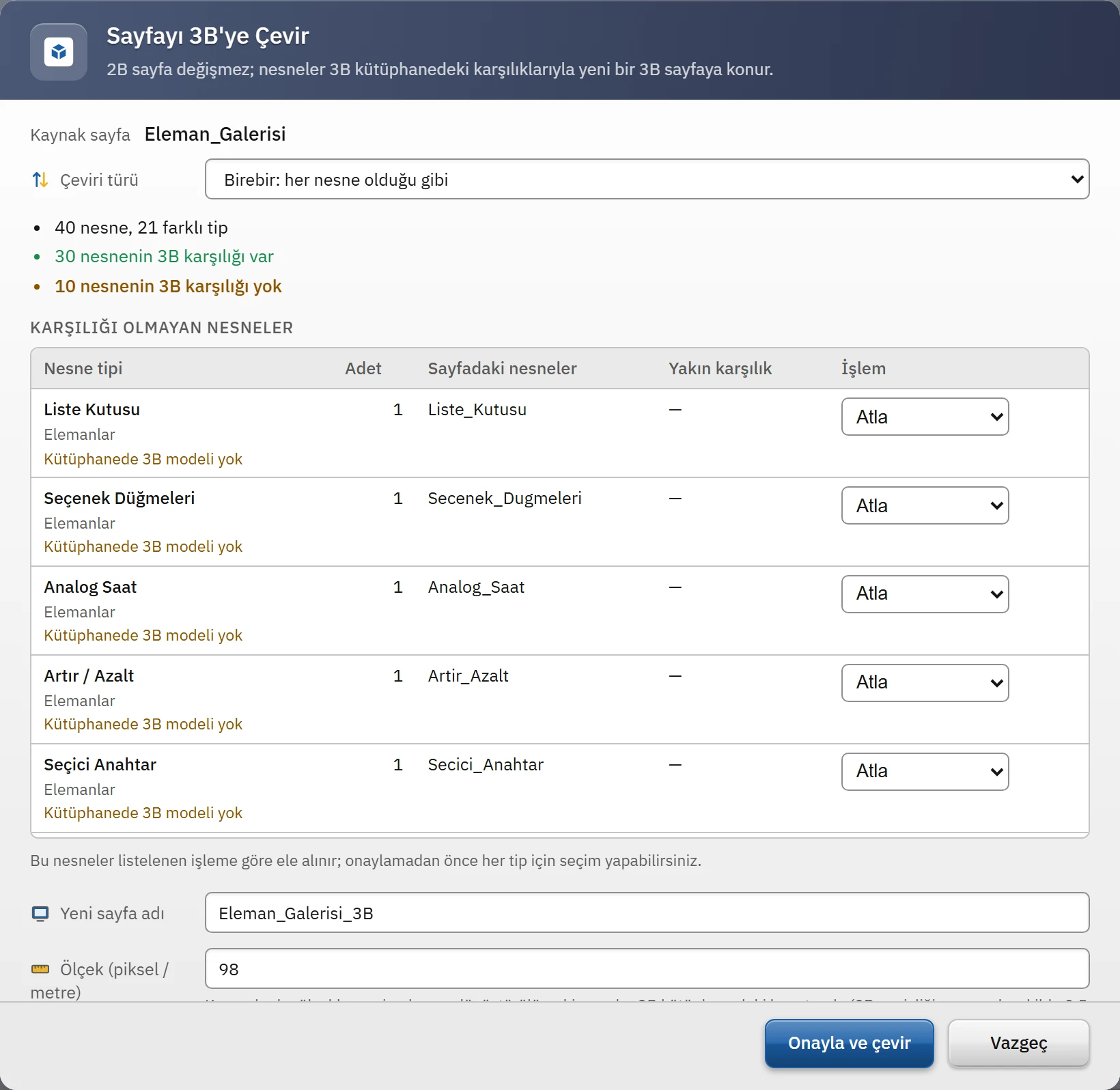Open the İşlem dropdown for Artır / Azalt
The width and height of the screenshot is (1120, 1090).
925,683
